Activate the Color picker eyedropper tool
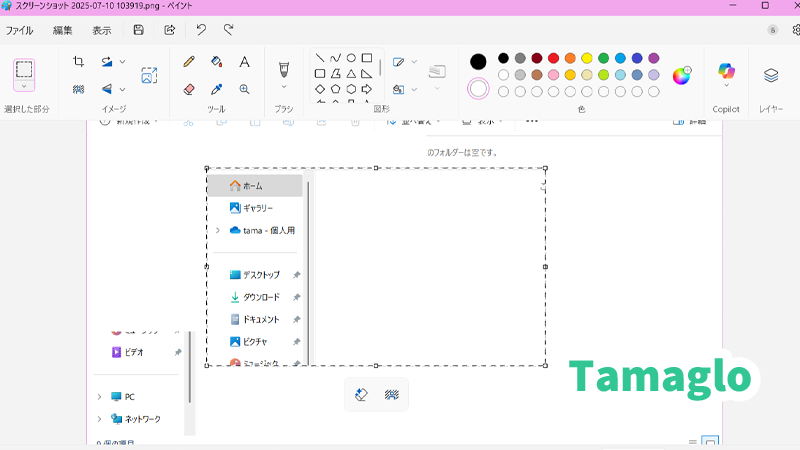 coord(217,89)
